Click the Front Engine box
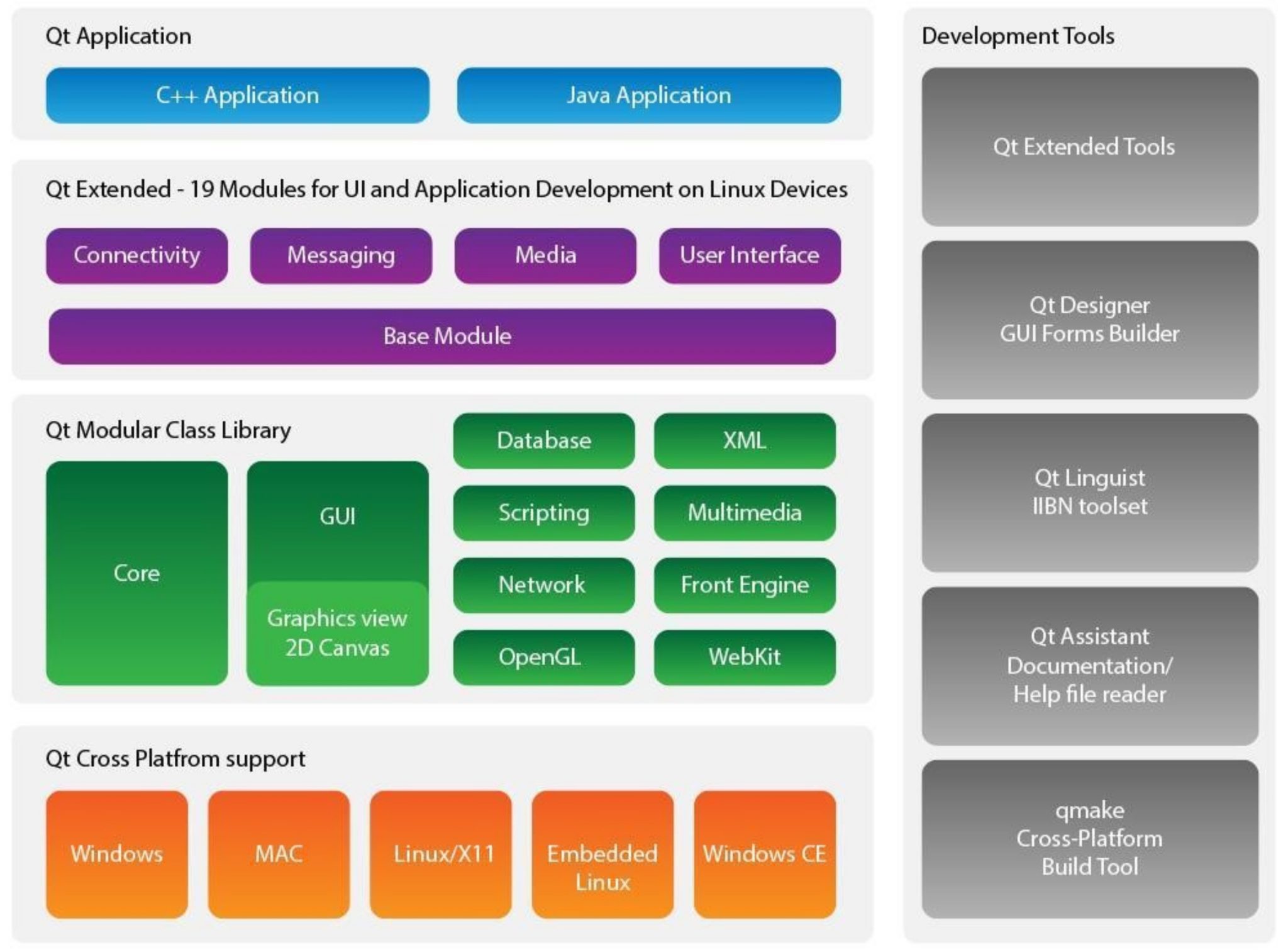The width and height of the screenshot is (1288, 952). (745, 585)
